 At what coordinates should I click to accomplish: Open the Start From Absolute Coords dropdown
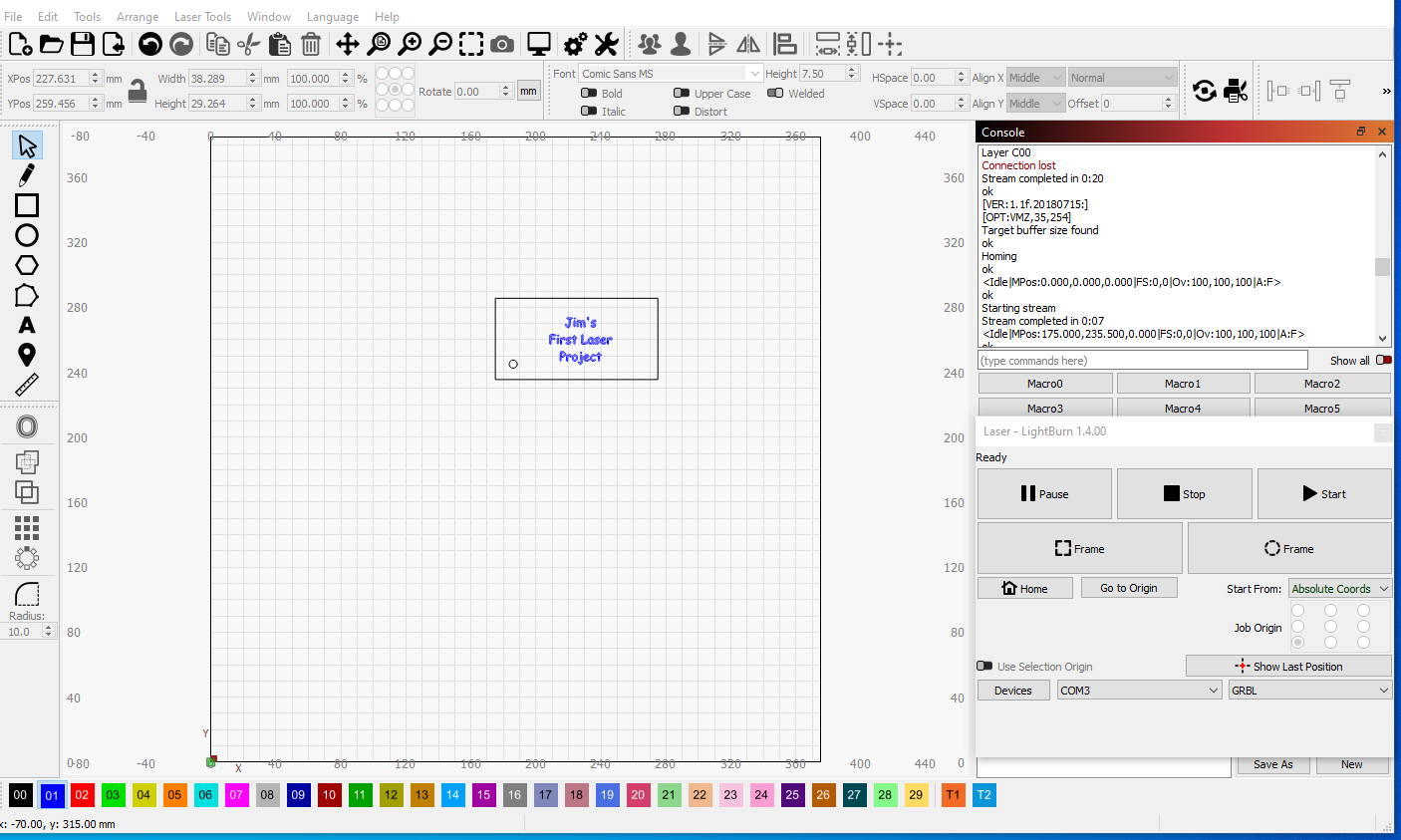click(1340, 589)
